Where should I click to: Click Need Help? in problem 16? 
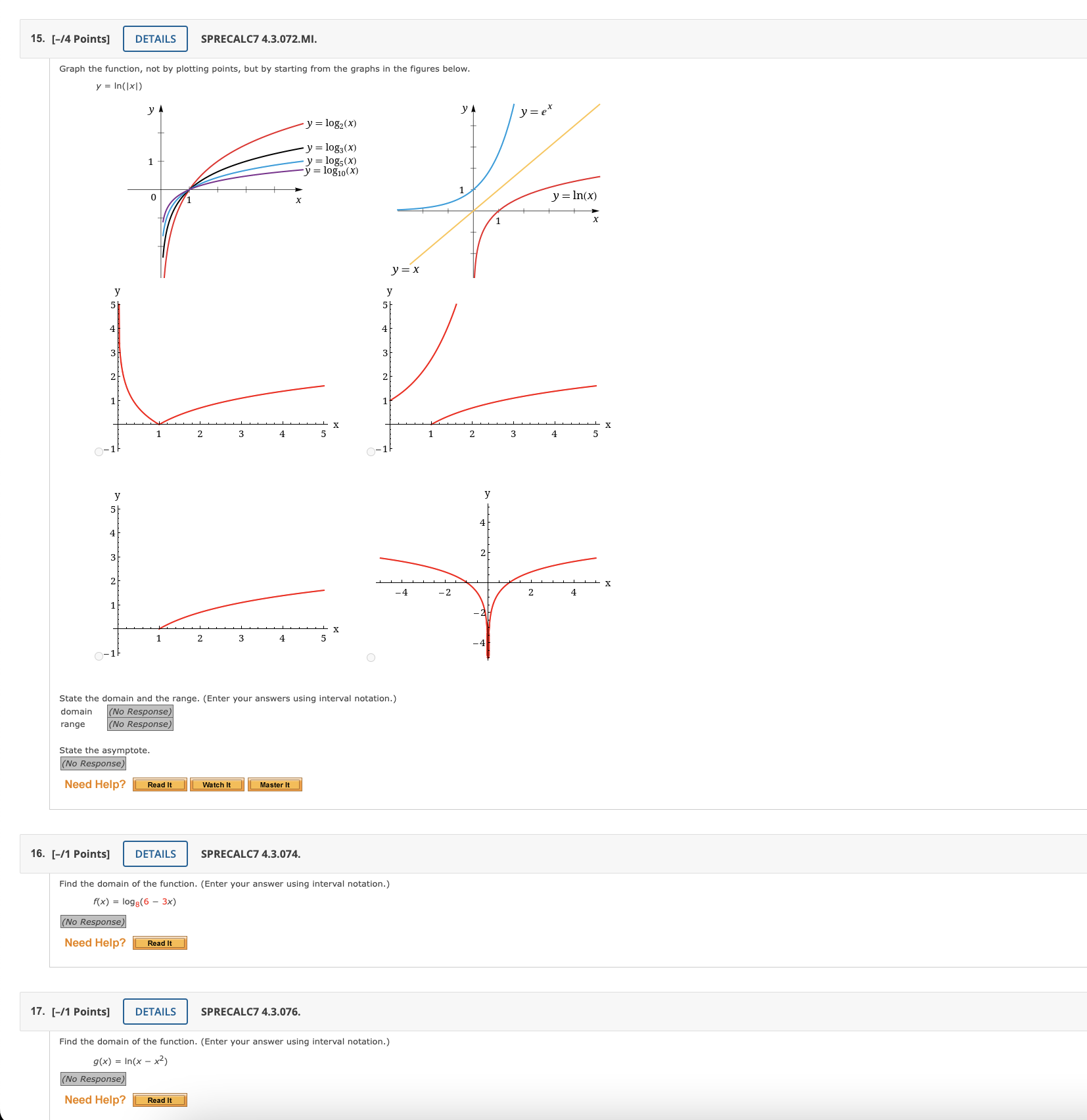coord(94,943)
